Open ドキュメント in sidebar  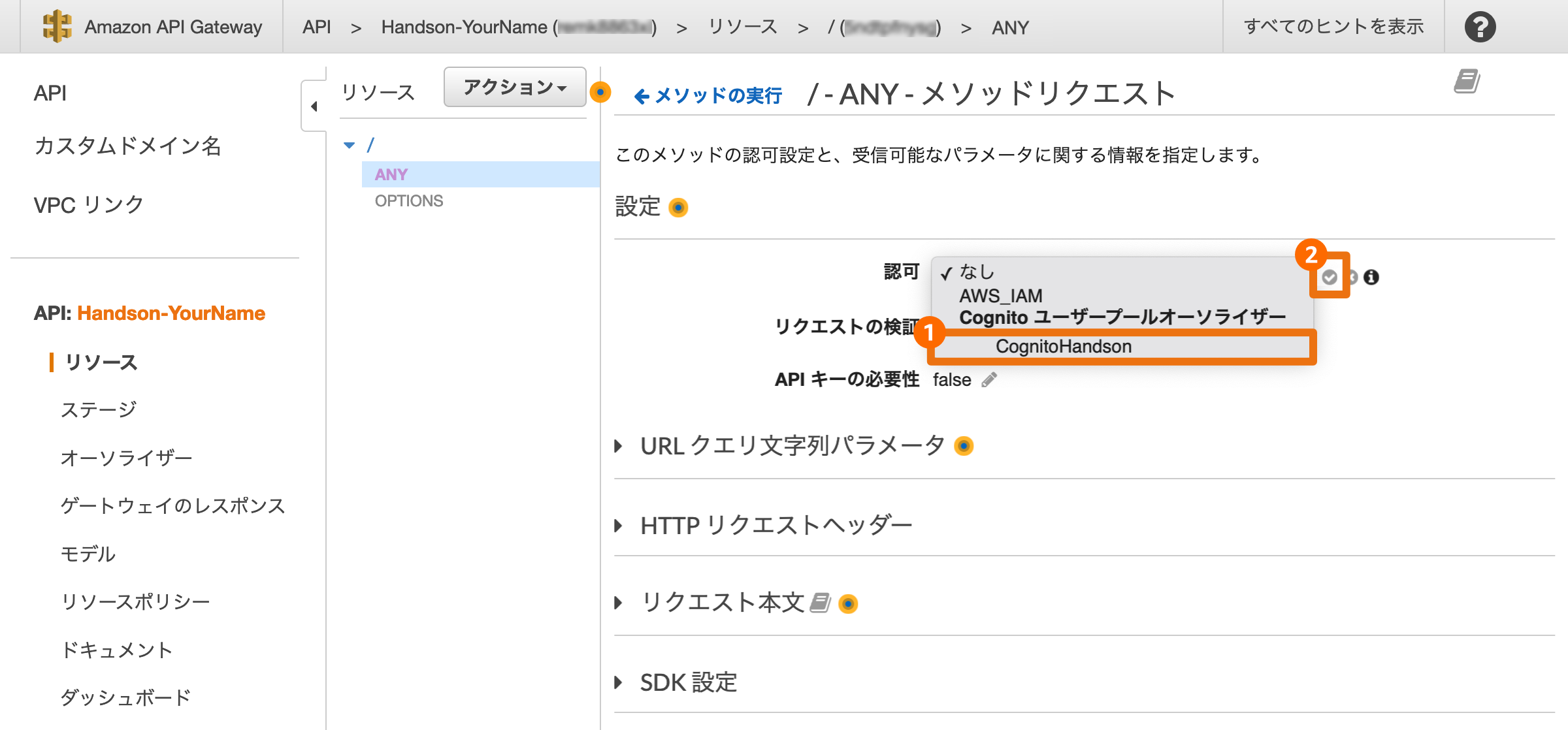click(x=116, y=650)
